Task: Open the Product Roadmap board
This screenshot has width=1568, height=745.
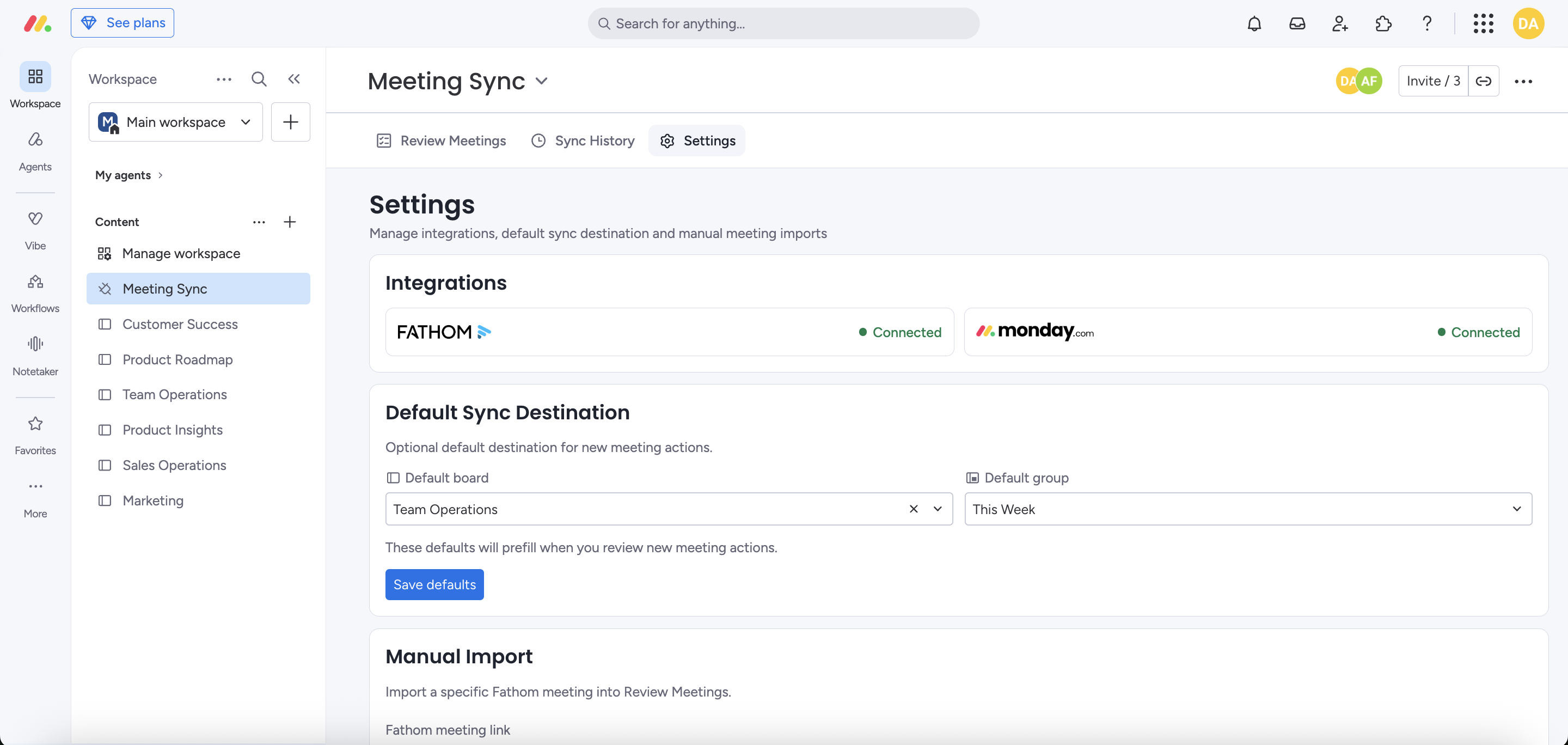Action: [198, 360]
